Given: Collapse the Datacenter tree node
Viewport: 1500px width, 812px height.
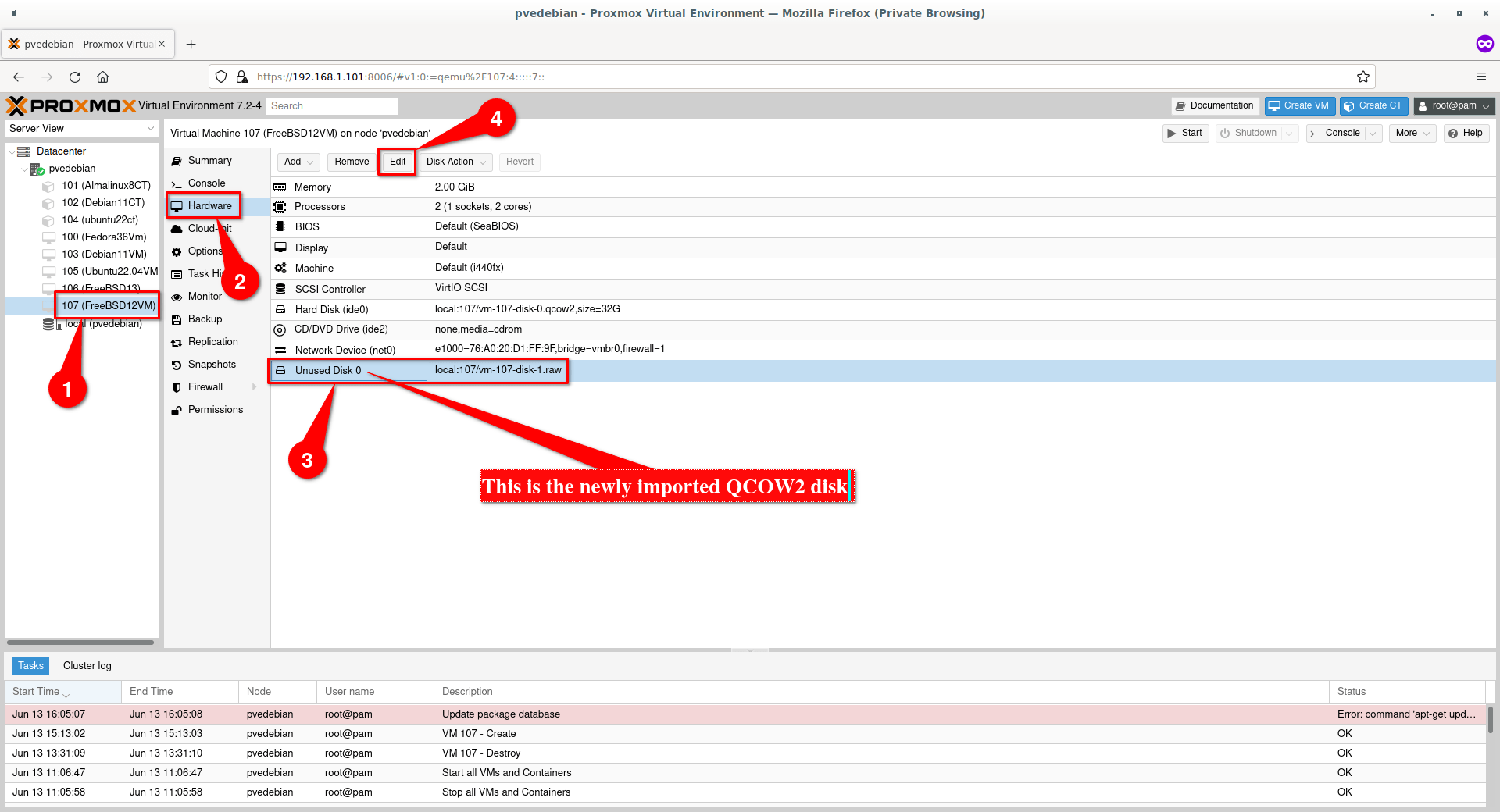Looking at the screenshot, I should (12, 151).
